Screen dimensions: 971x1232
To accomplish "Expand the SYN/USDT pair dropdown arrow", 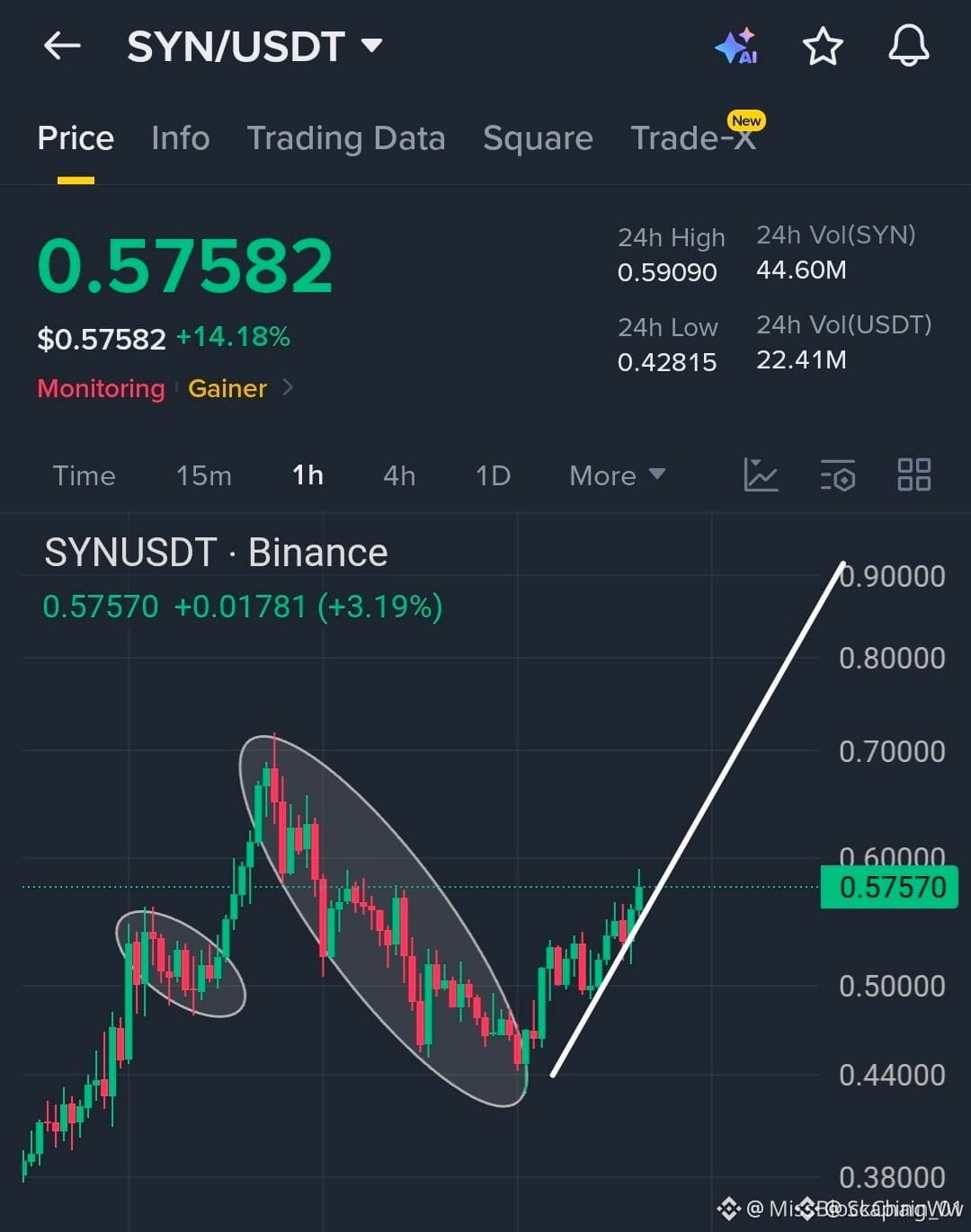I will click(371, 45).
